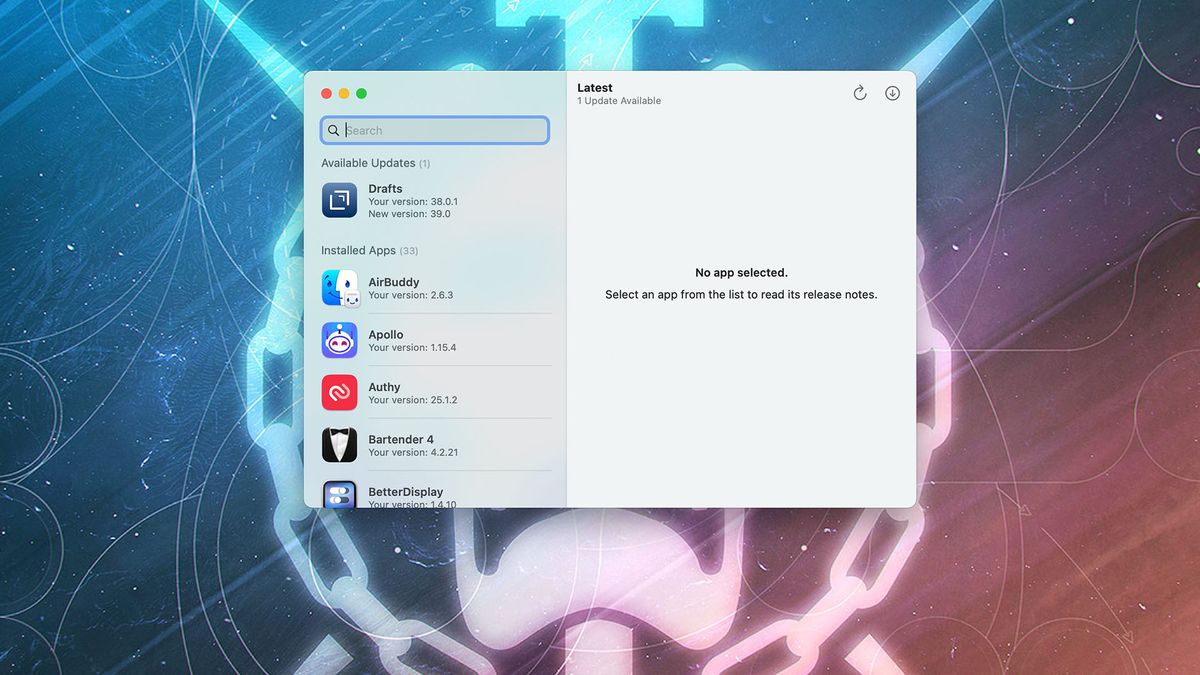Viewport: 1200px width, 675px height.
Task: Click the AirBuddy app icon
Action: click(339, 288)
